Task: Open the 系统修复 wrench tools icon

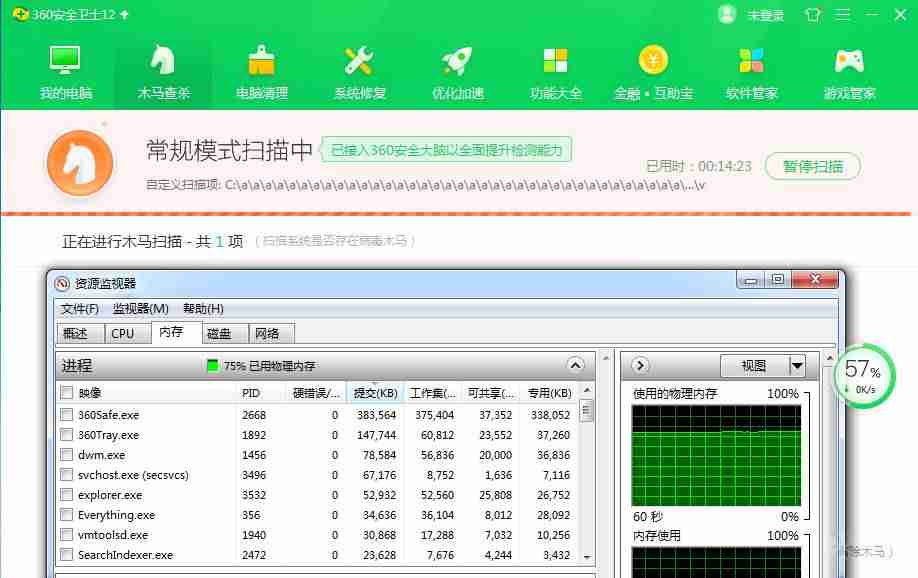Action: (359, 60)
